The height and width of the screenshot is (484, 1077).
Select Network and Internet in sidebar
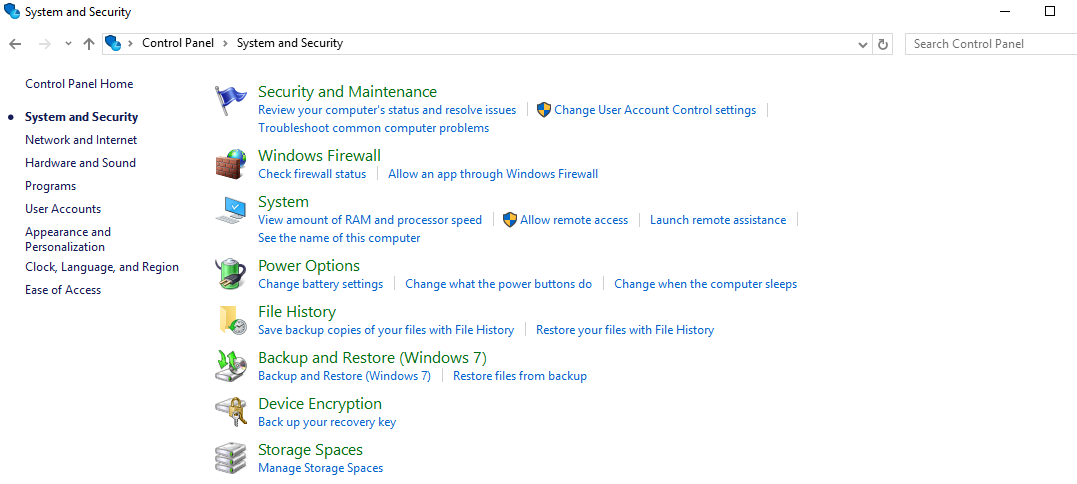coord(81,140)
